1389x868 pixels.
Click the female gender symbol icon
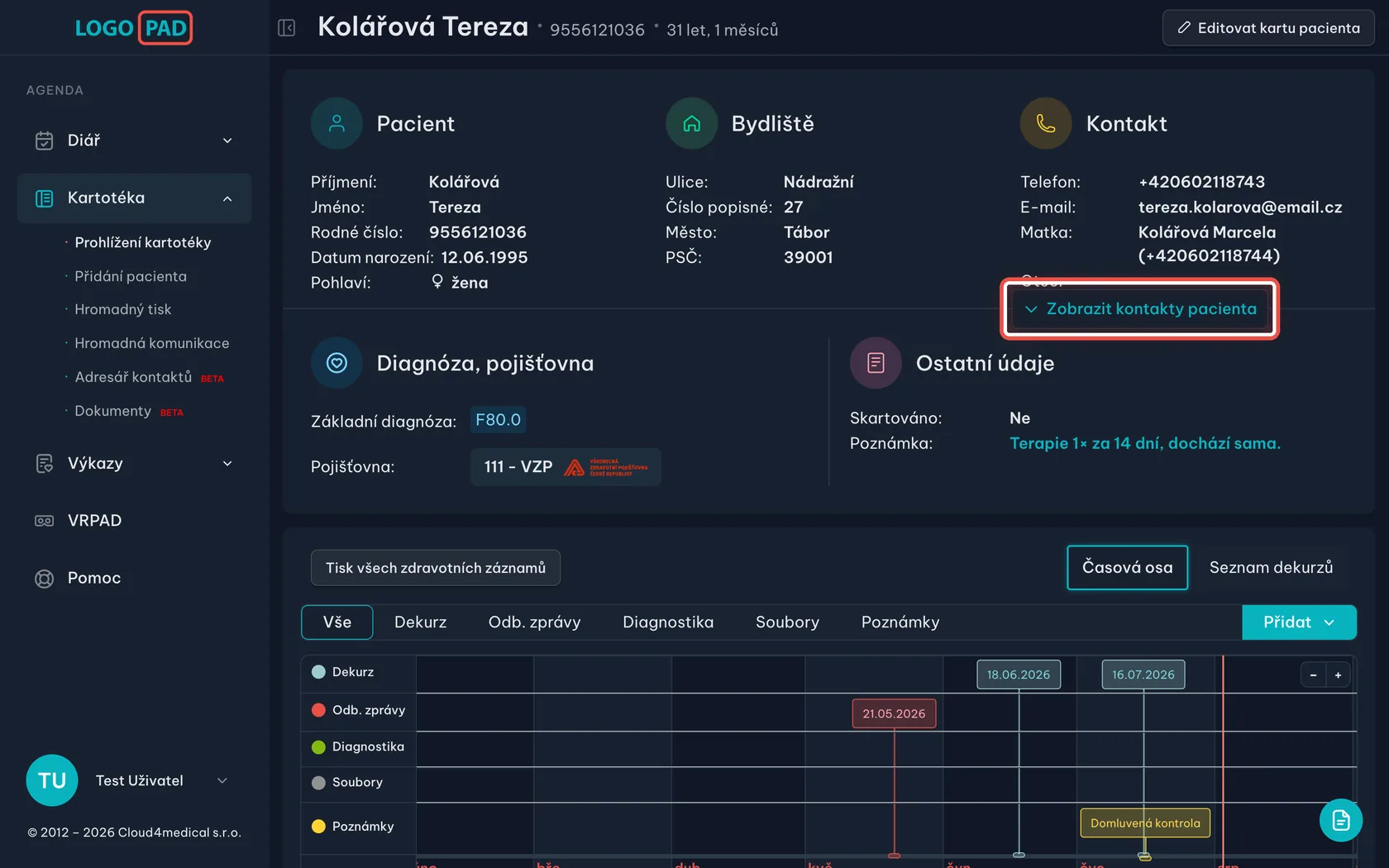point(437,282)
